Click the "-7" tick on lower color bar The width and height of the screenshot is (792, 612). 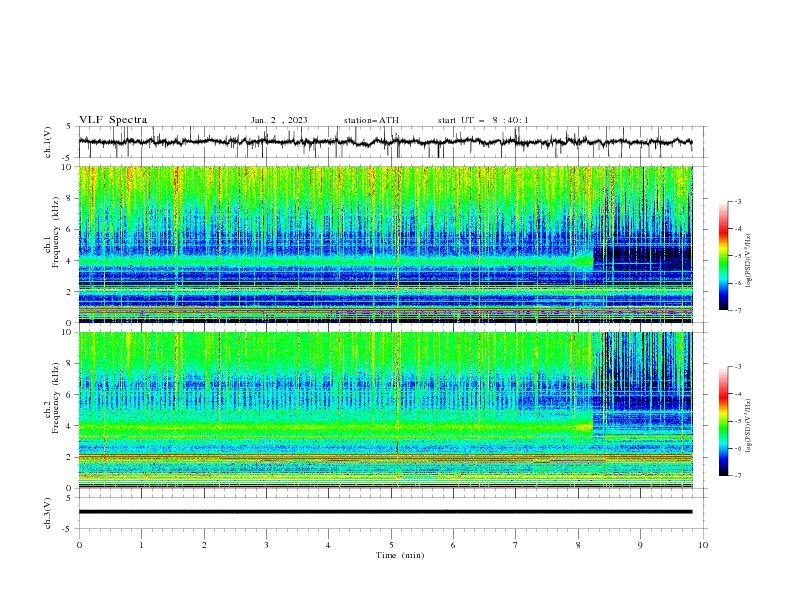(x=737, y=475)
